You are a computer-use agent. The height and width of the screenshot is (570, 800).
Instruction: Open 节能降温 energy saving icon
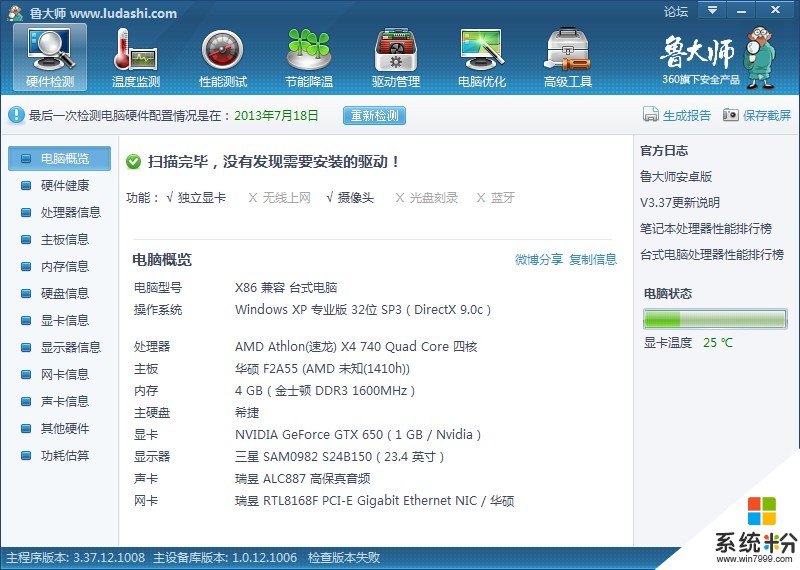click(308, 50)
